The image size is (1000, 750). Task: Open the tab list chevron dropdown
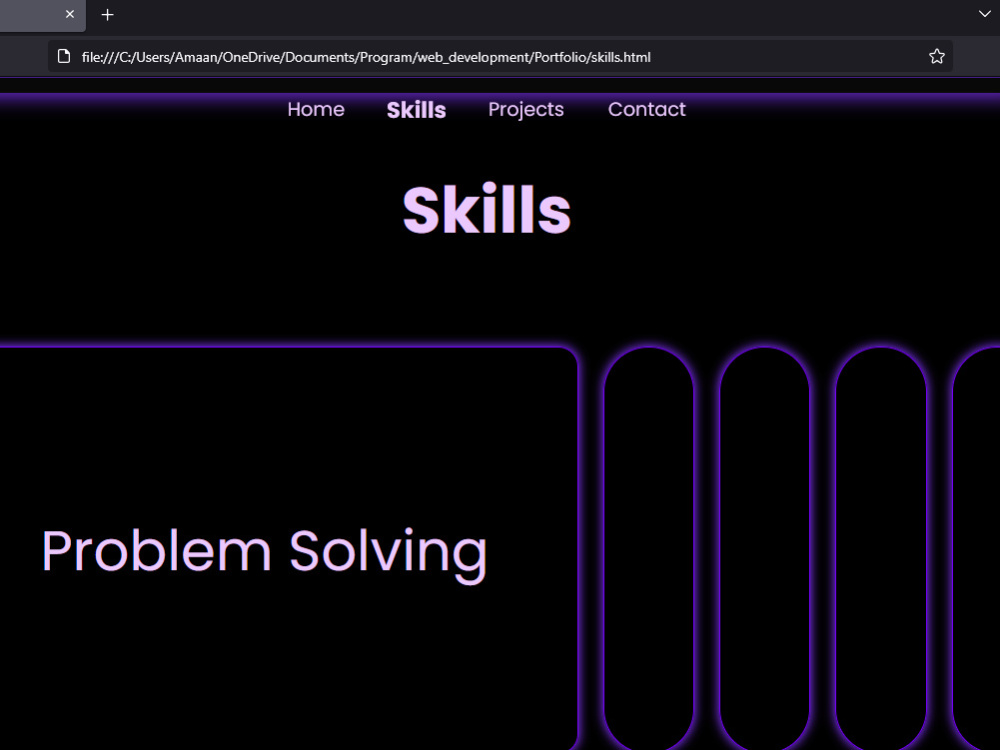click(984, 14)
